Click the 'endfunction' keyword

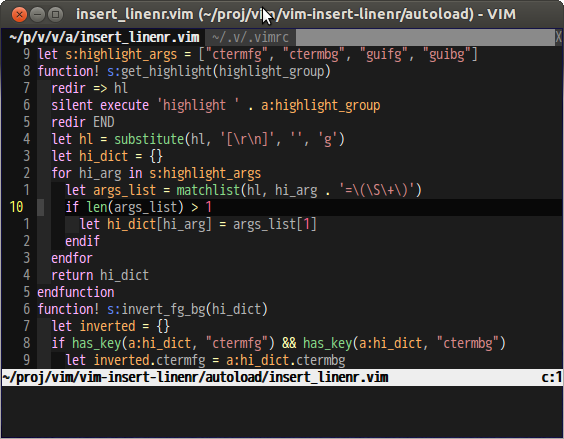click(x=76, y=292)
